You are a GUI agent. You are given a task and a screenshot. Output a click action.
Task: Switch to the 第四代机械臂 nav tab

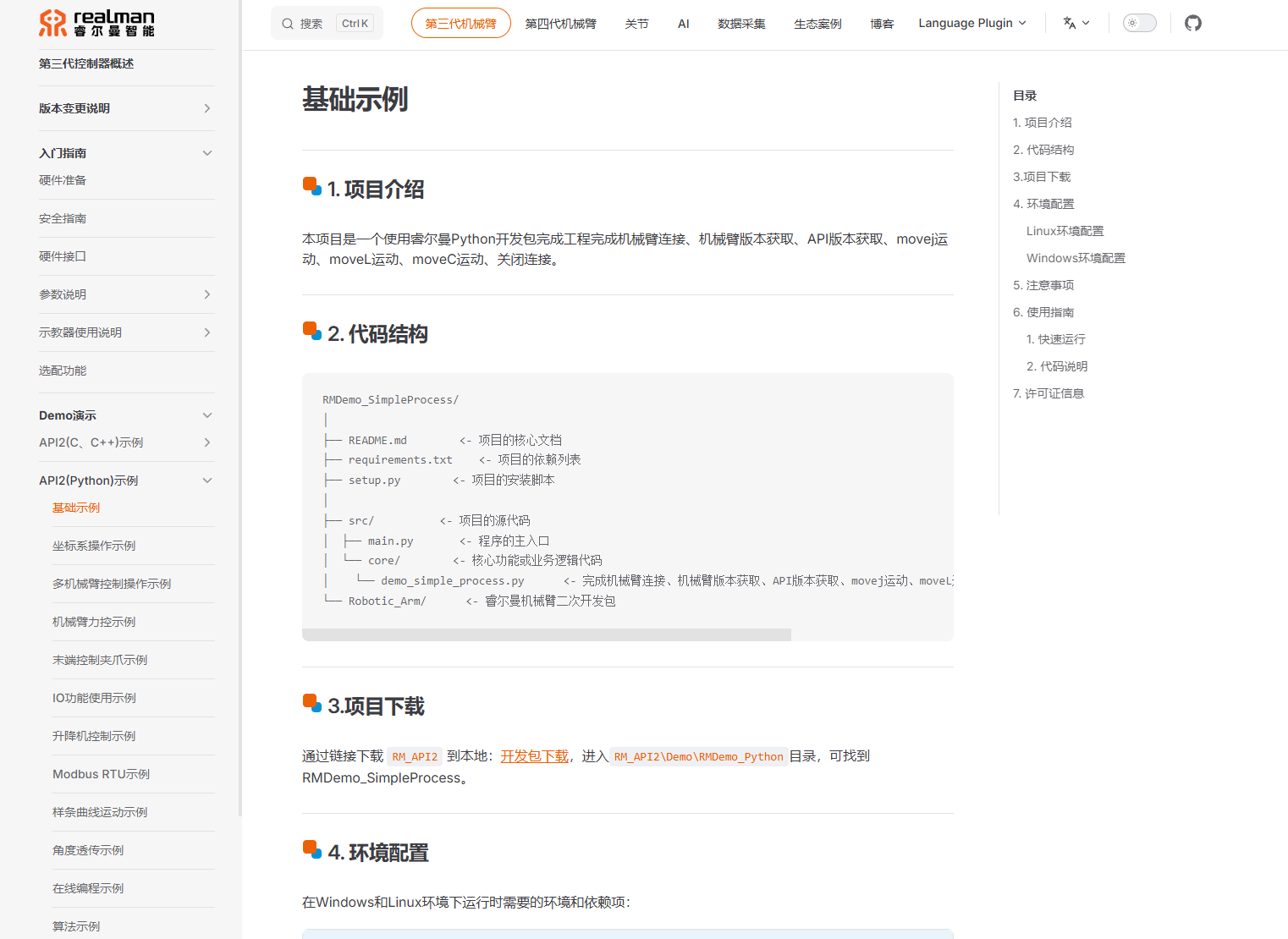click(560, 23)
